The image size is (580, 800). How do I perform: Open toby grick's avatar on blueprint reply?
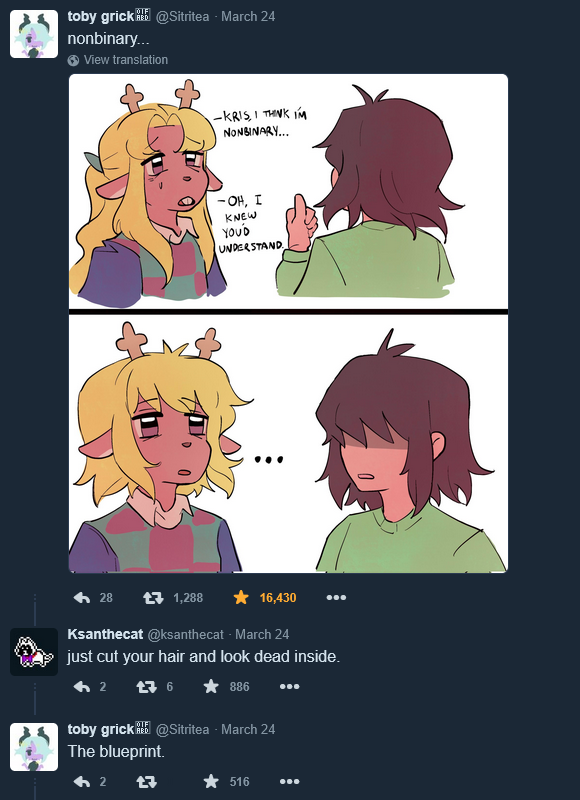[x=34, y=747]
